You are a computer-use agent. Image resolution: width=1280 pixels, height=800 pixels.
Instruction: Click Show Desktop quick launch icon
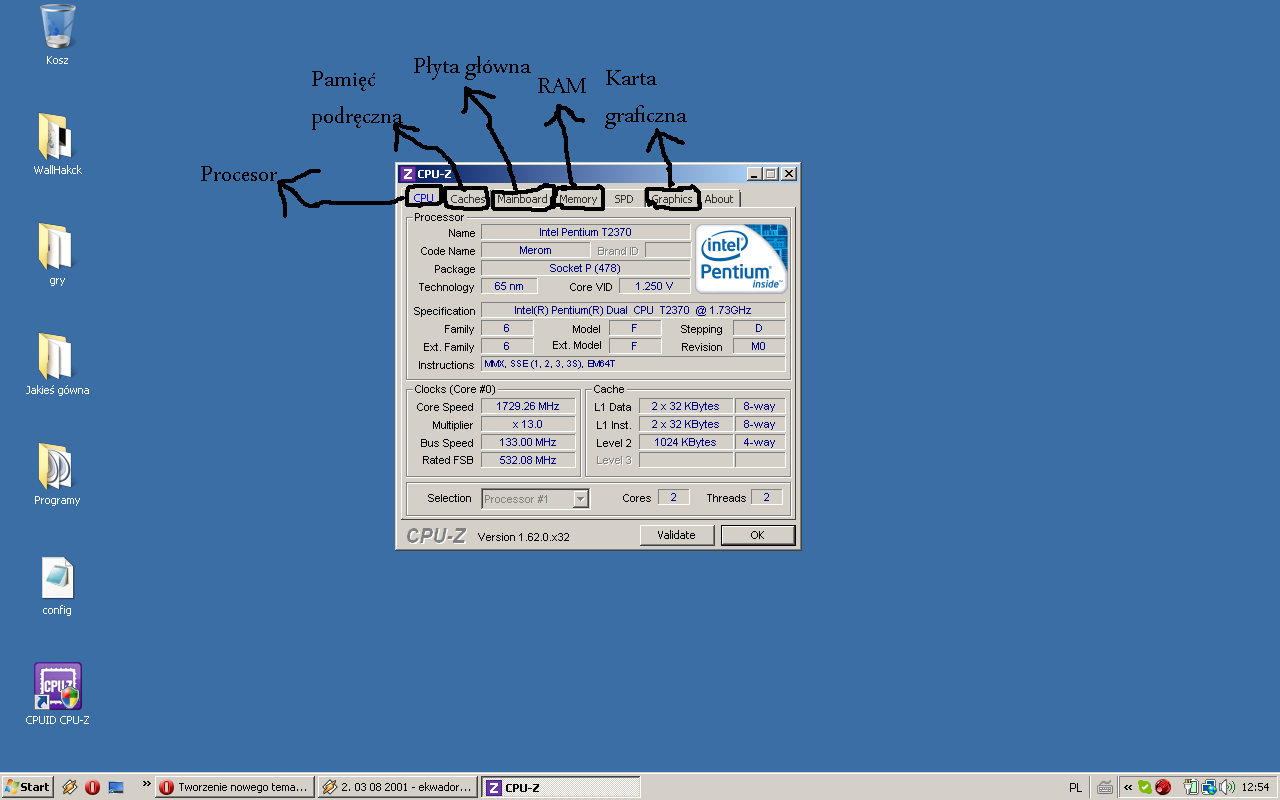(116, 787)
